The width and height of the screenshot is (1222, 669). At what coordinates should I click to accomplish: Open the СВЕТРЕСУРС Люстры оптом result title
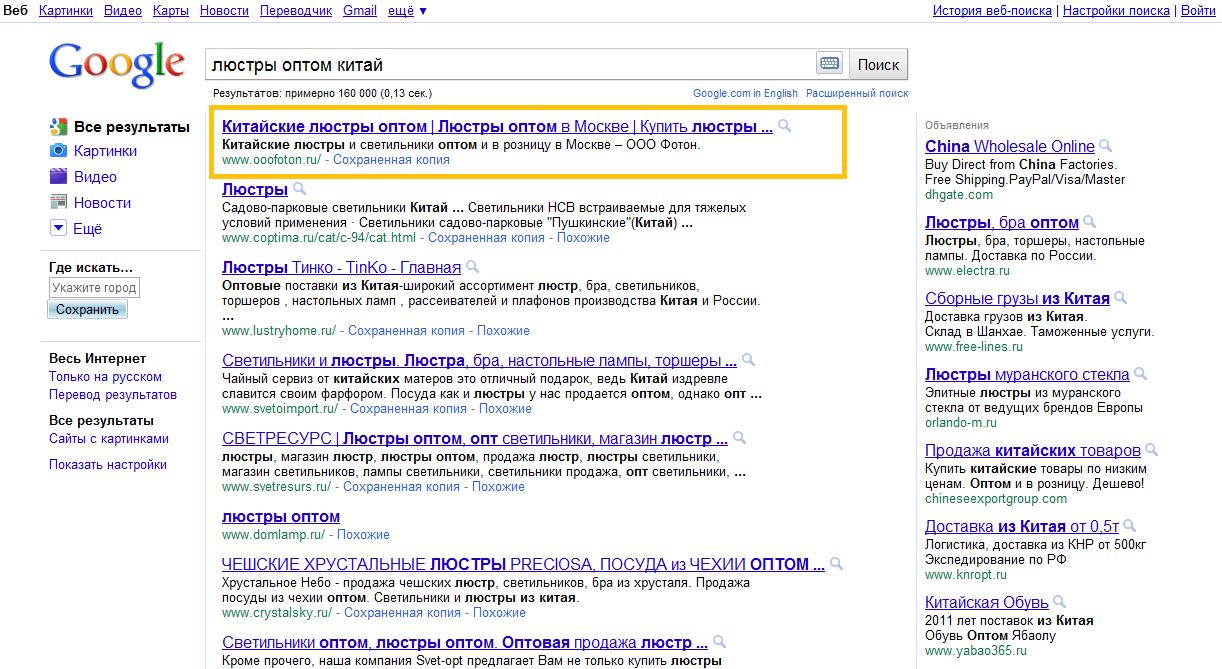(474, 439)
